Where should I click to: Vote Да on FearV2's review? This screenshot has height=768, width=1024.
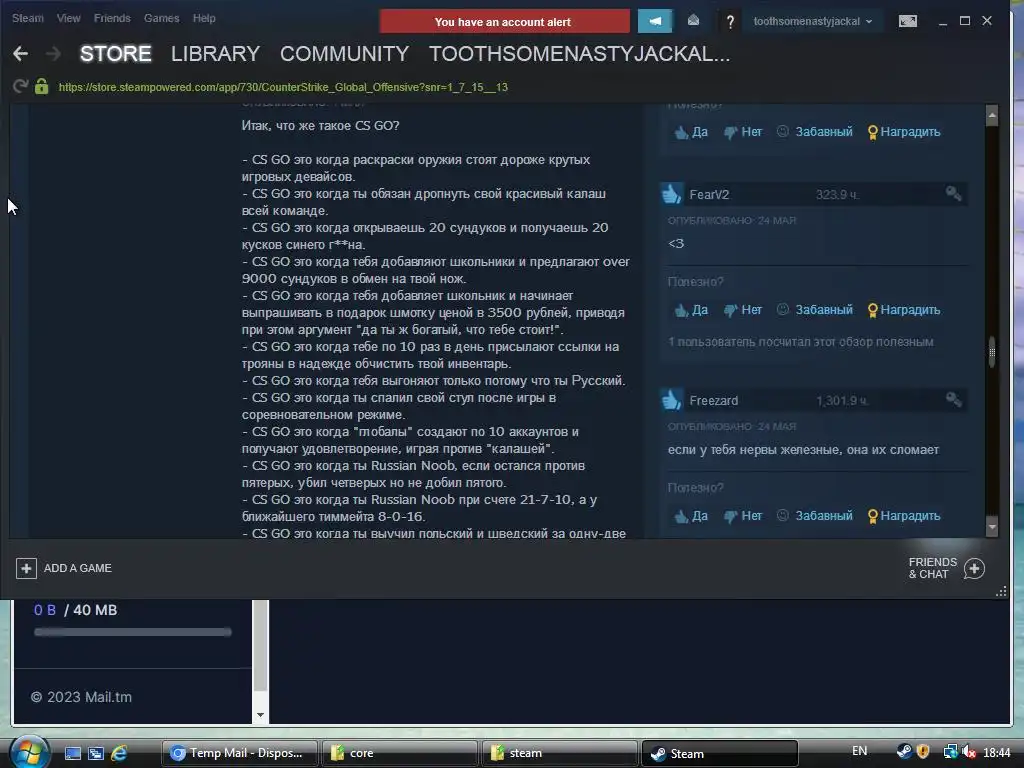pyautogui.click(x=691, y=310)
